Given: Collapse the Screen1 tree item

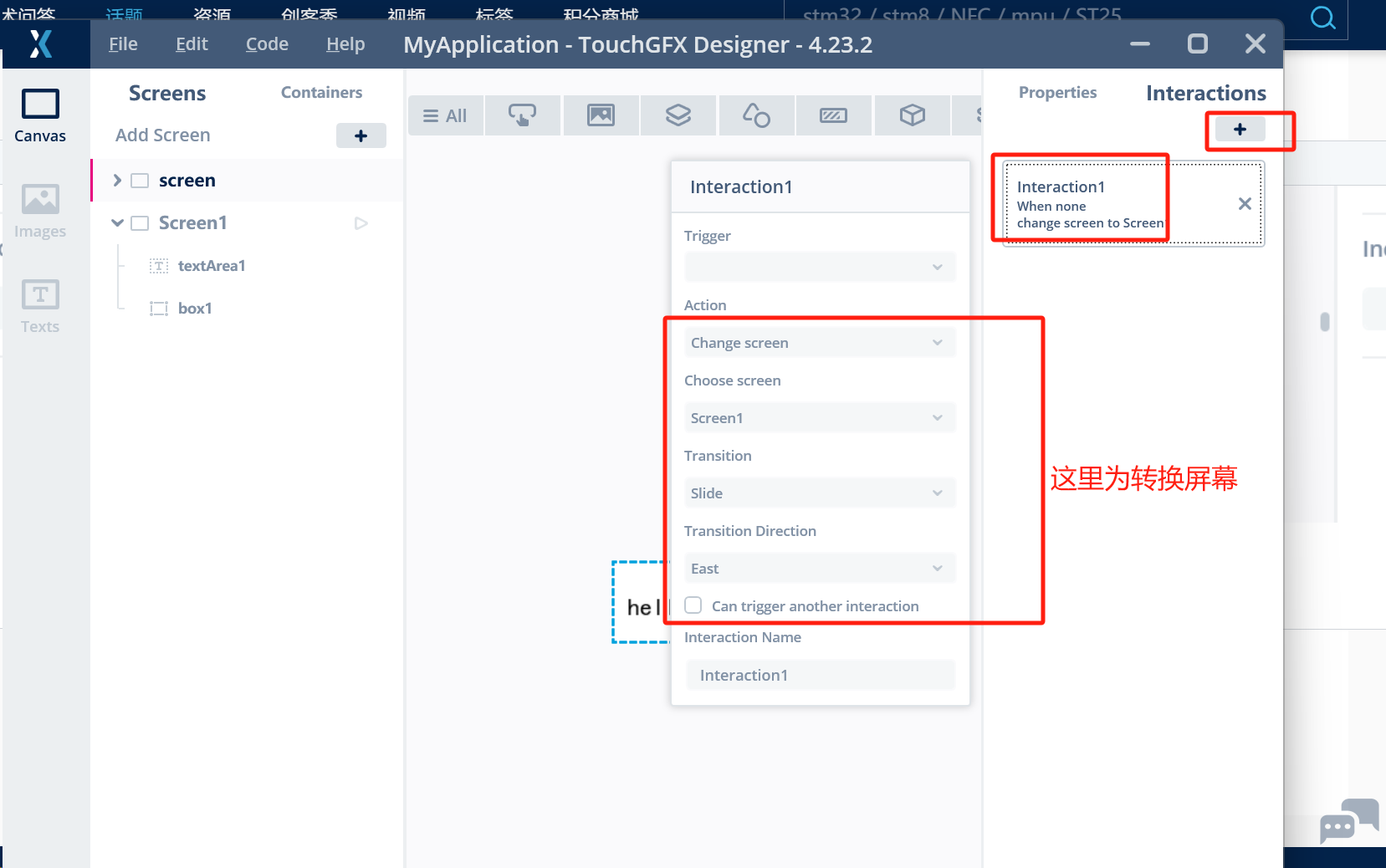Looking at the screenshot, I should click(117, 223).
